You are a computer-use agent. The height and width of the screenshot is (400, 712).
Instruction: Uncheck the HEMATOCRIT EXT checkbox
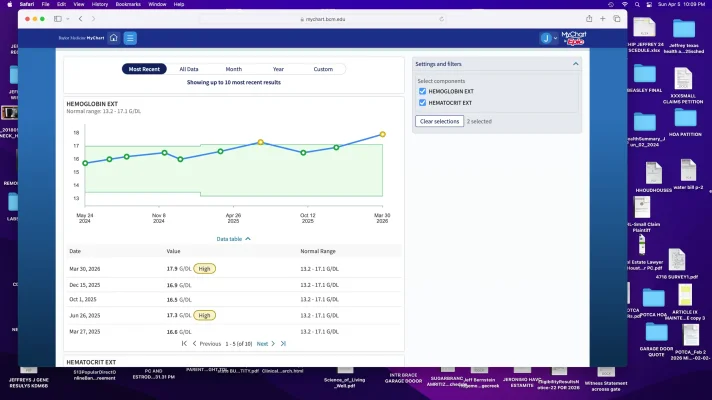coord(422,102)
